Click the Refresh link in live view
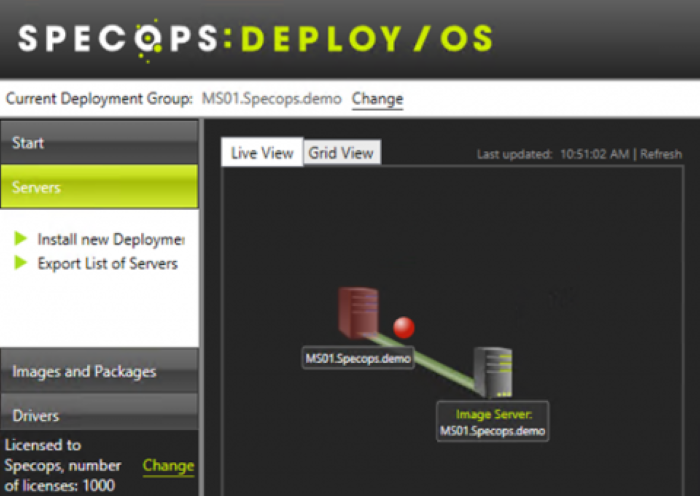The image size is (700, 496). (x=661, y=154)
